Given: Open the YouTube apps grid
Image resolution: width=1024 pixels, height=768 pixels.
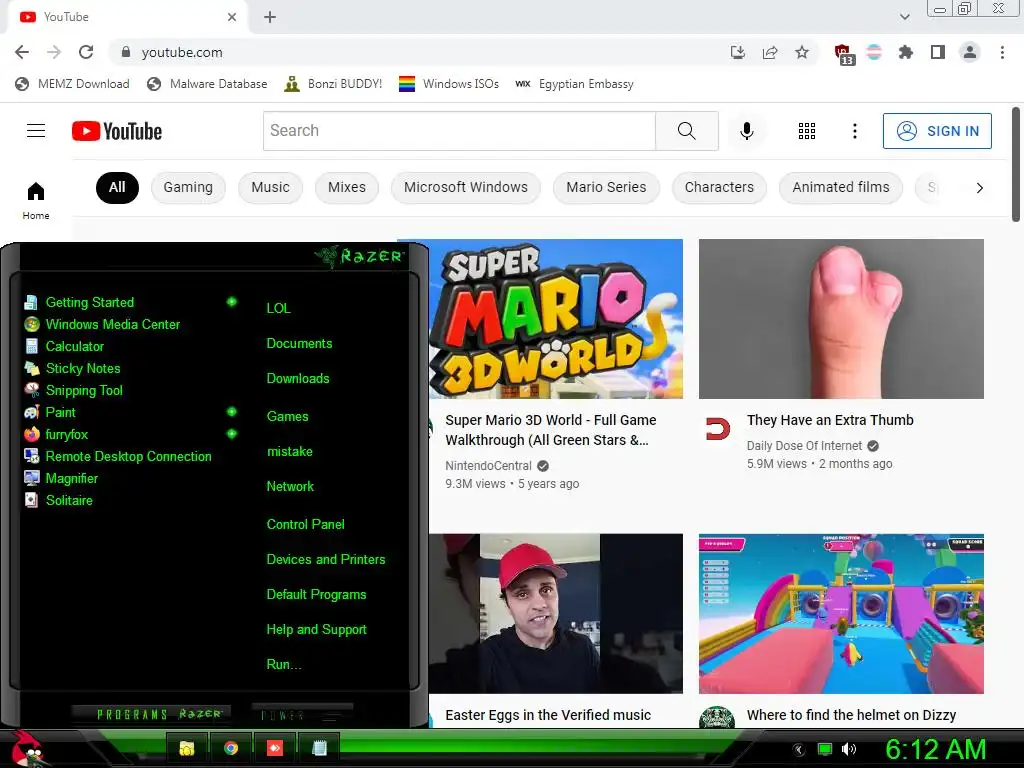Looking at the screenshot, I should 807,131.
